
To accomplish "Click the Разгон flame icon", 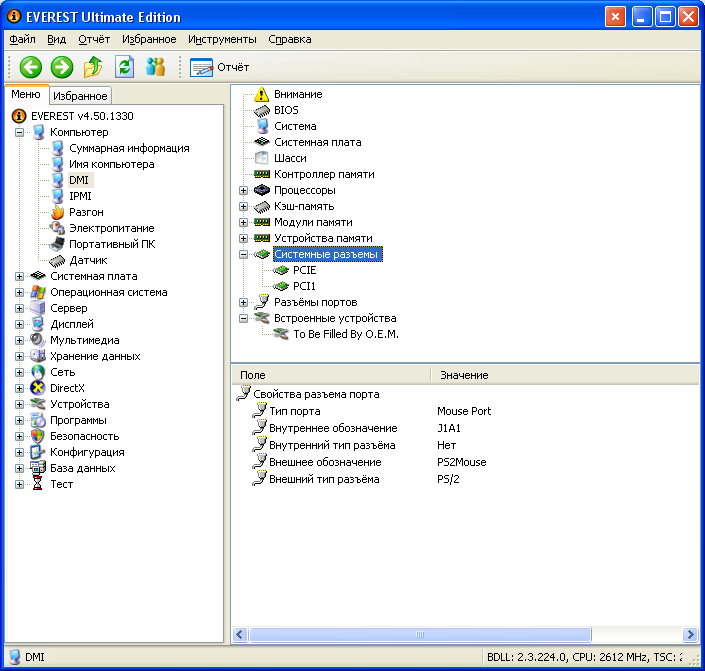I will (x=57, y=212).
